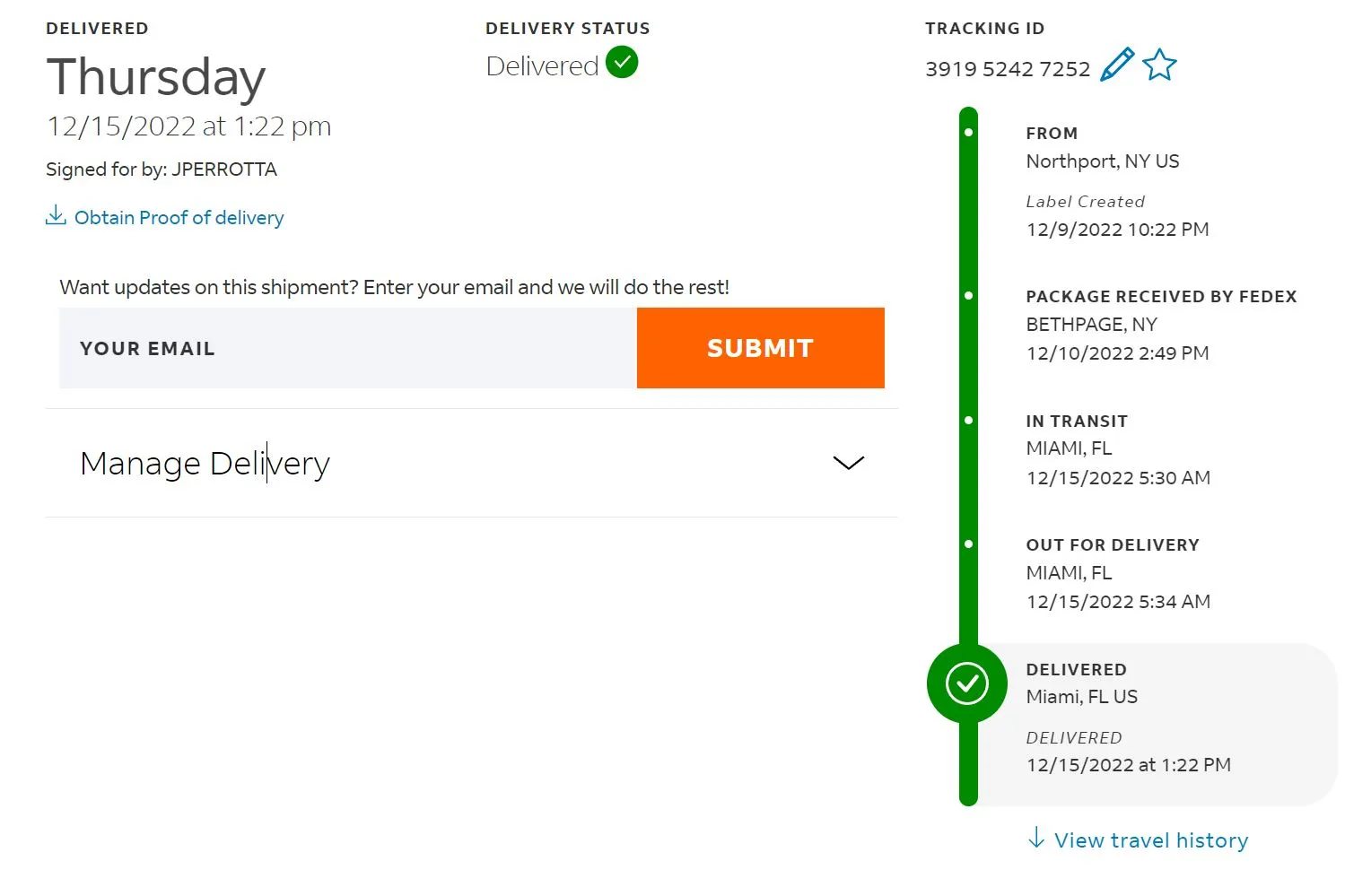This screenshot has width=1345, height=896.
Task: Click the large delivered checkmark circle on timeline
Action: point(966,683)
